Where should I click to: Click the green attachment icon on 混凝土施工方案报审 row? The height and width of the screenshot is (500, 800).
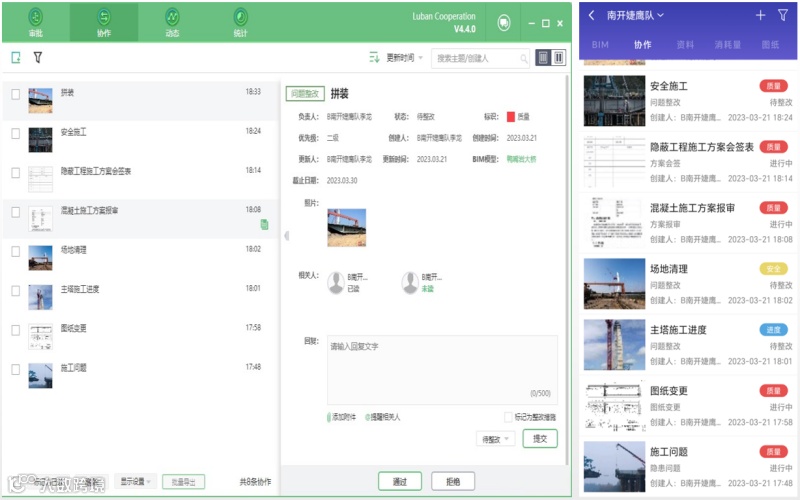point(264,224)
